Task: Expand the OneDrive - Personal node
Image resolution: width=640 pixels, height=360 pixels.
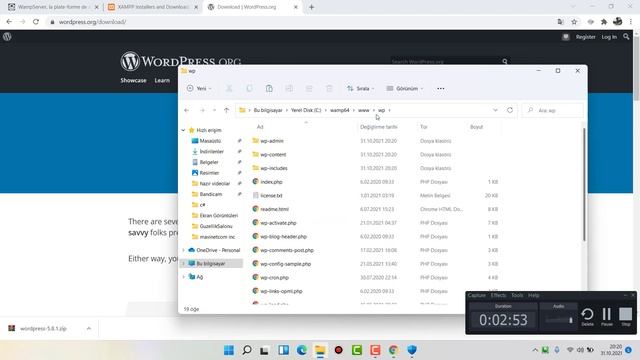Action: 183,250
